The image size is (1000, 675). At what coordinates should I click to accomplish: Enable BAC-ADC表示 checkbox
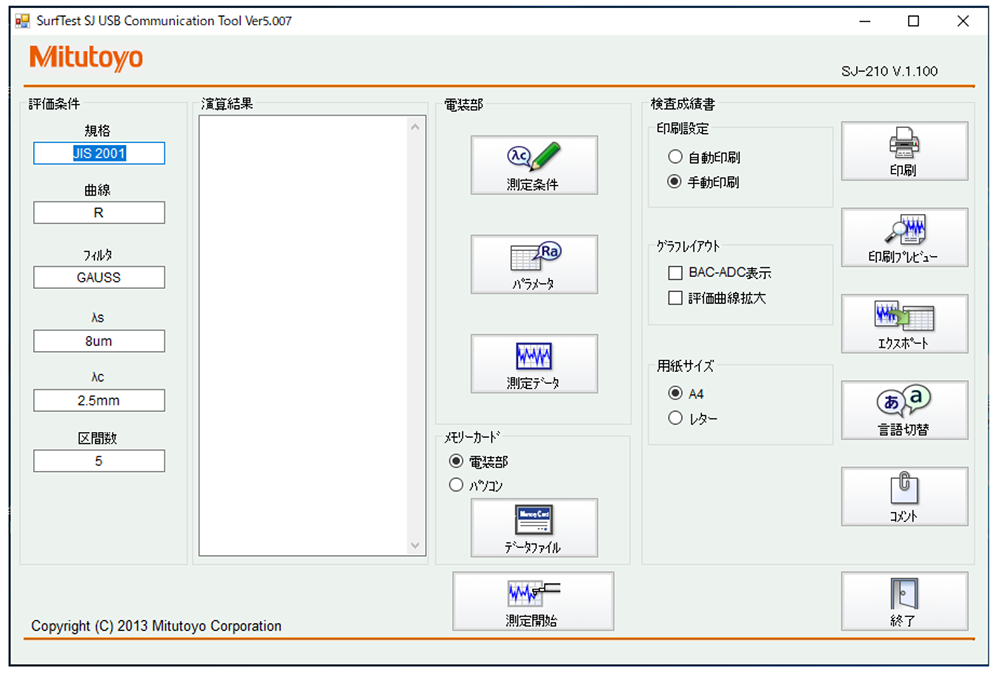(x=676, y=272)
